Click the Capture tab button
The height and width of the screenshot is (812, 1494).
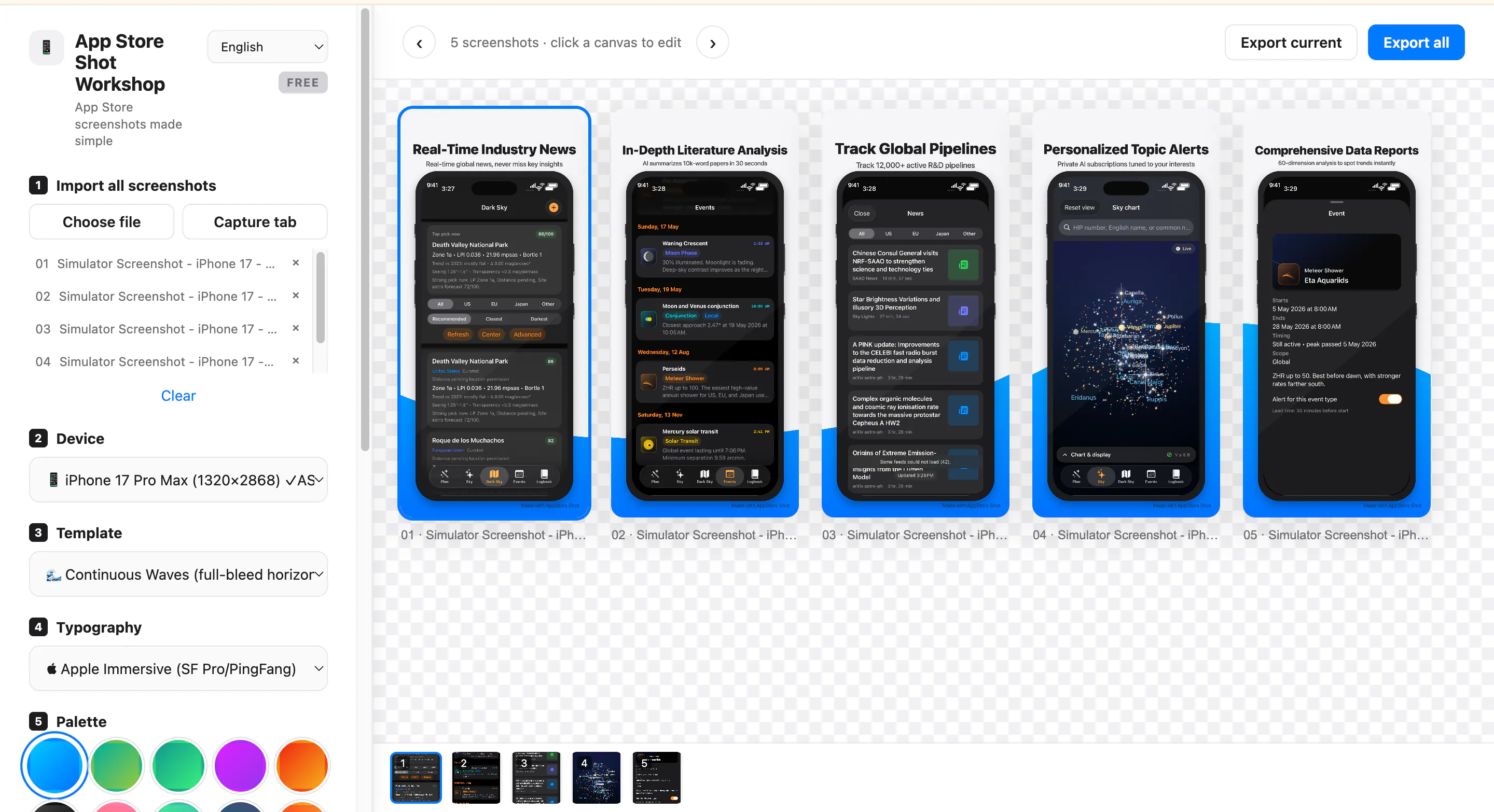coord(255,222)
